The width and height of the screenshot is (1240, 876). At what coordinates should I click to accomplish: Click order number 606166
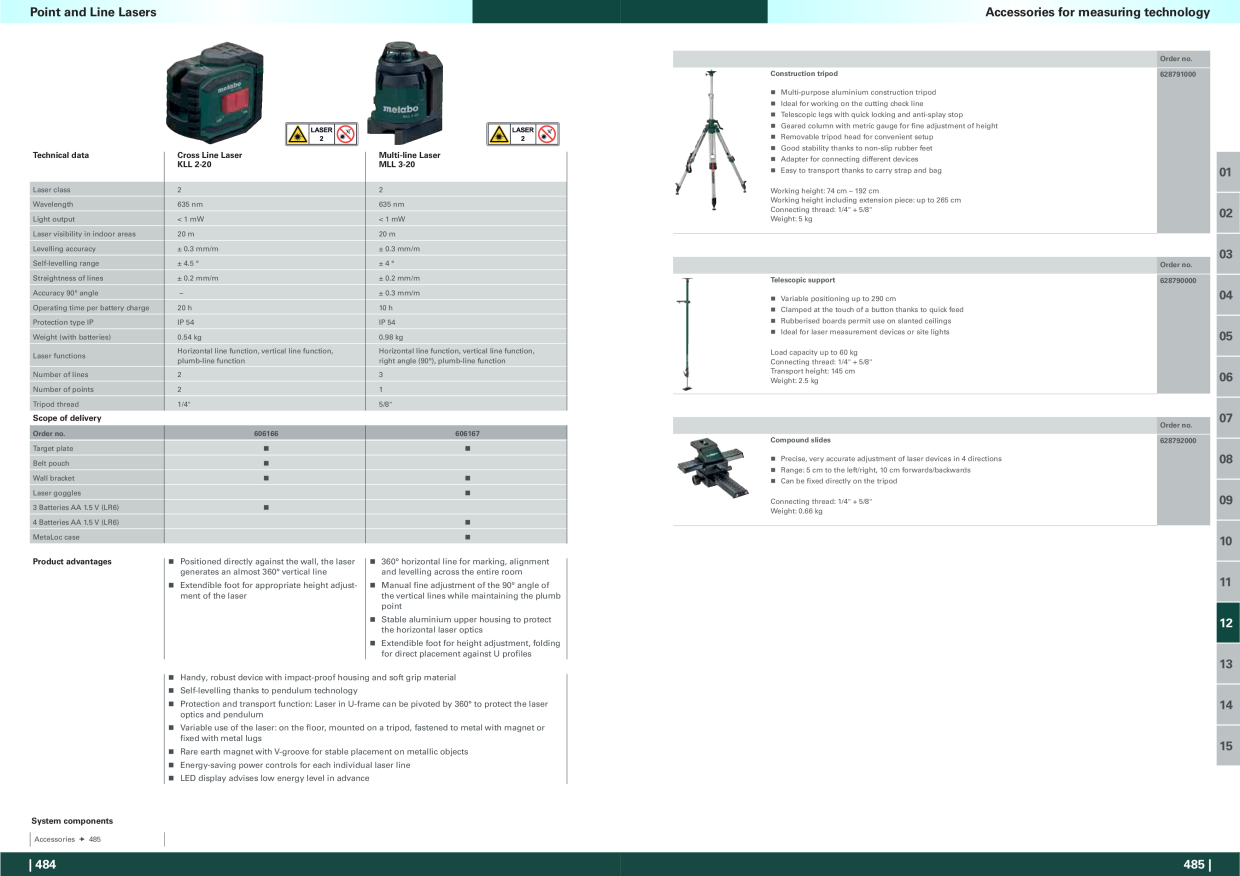point(266,434)
